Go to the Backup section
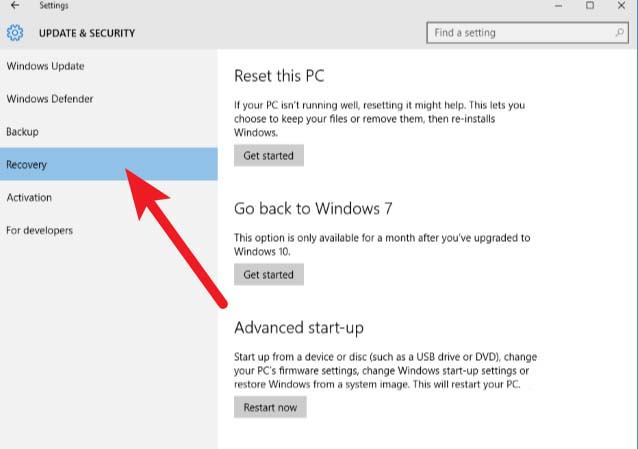Screen dimensions: 638x449 pos(22,132)
